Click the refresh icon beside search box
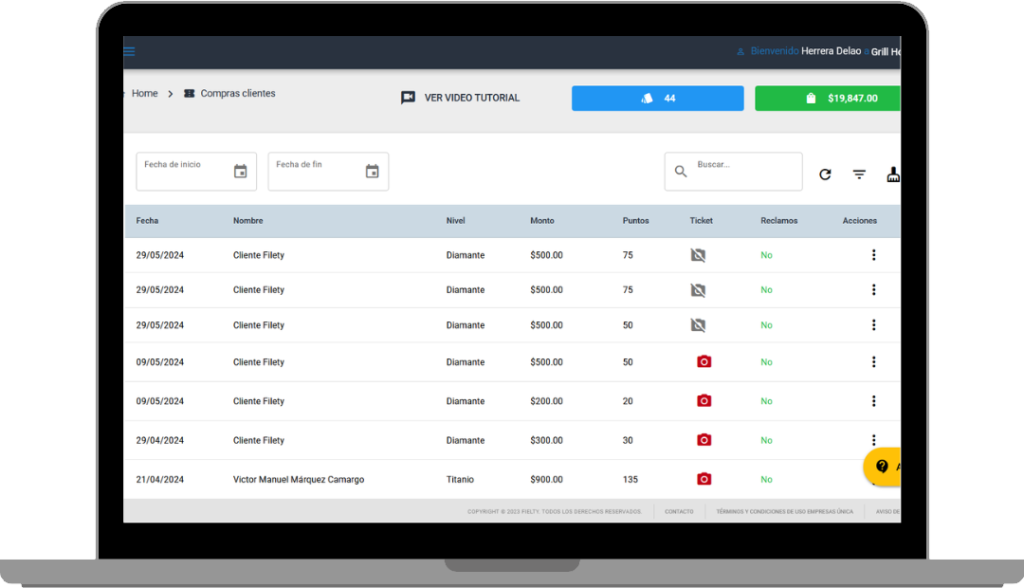 tap(825, 174)
